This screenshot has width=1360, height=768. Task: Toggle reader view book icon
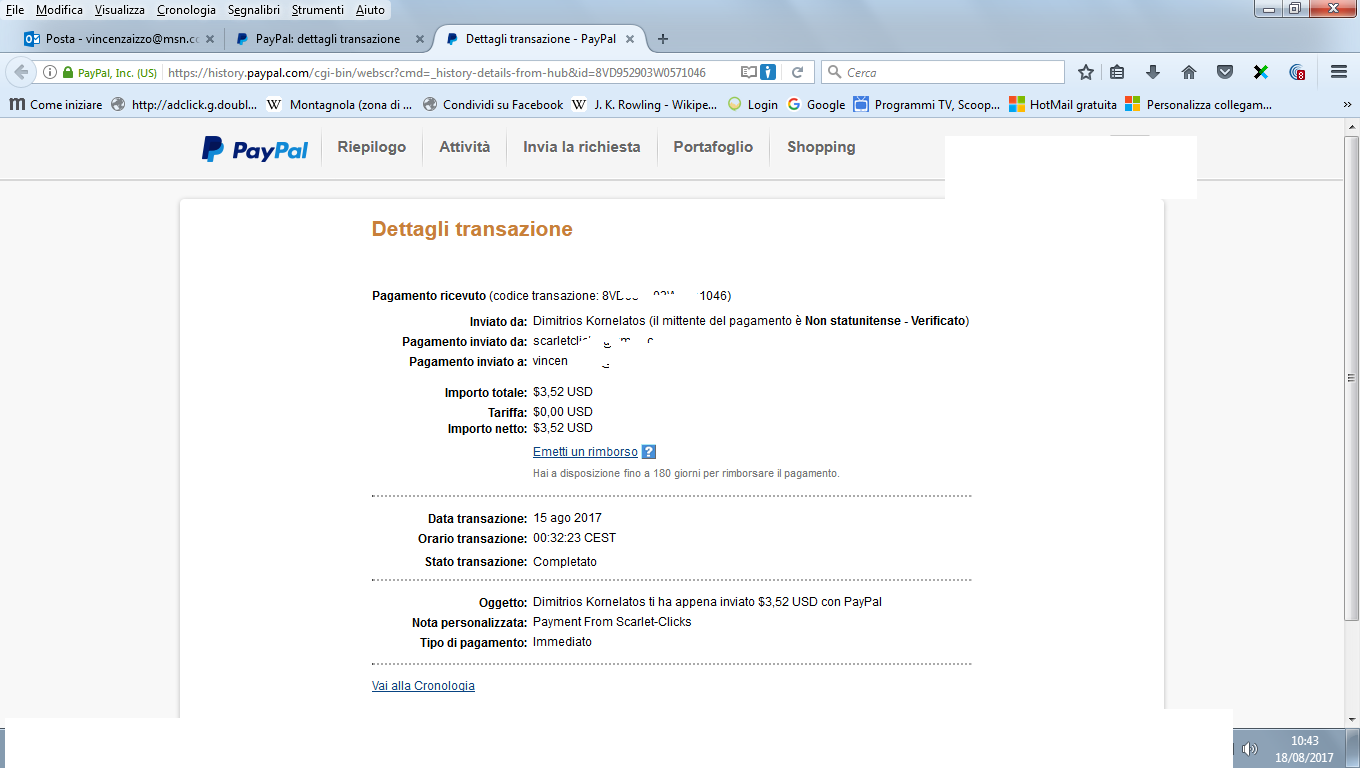click(749, 72)
